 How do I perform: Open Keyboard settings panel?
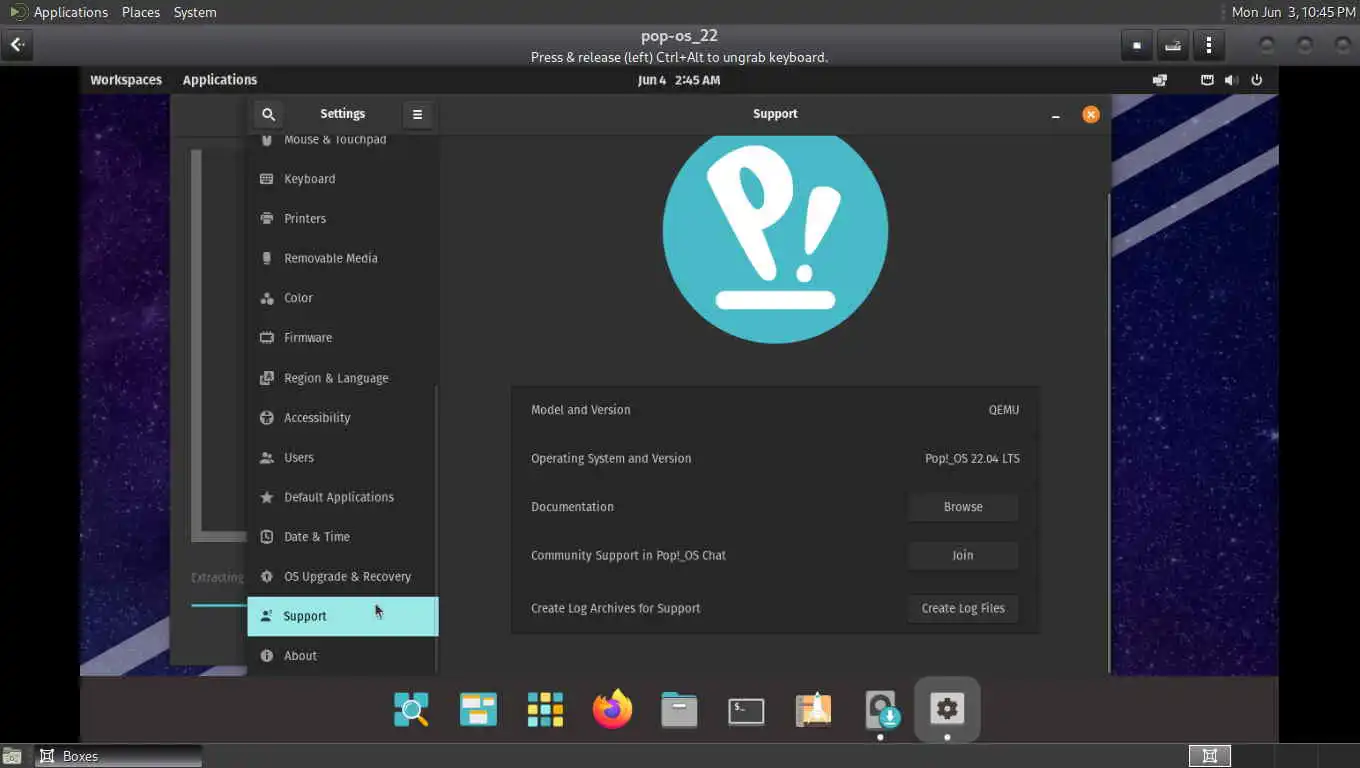342,179
